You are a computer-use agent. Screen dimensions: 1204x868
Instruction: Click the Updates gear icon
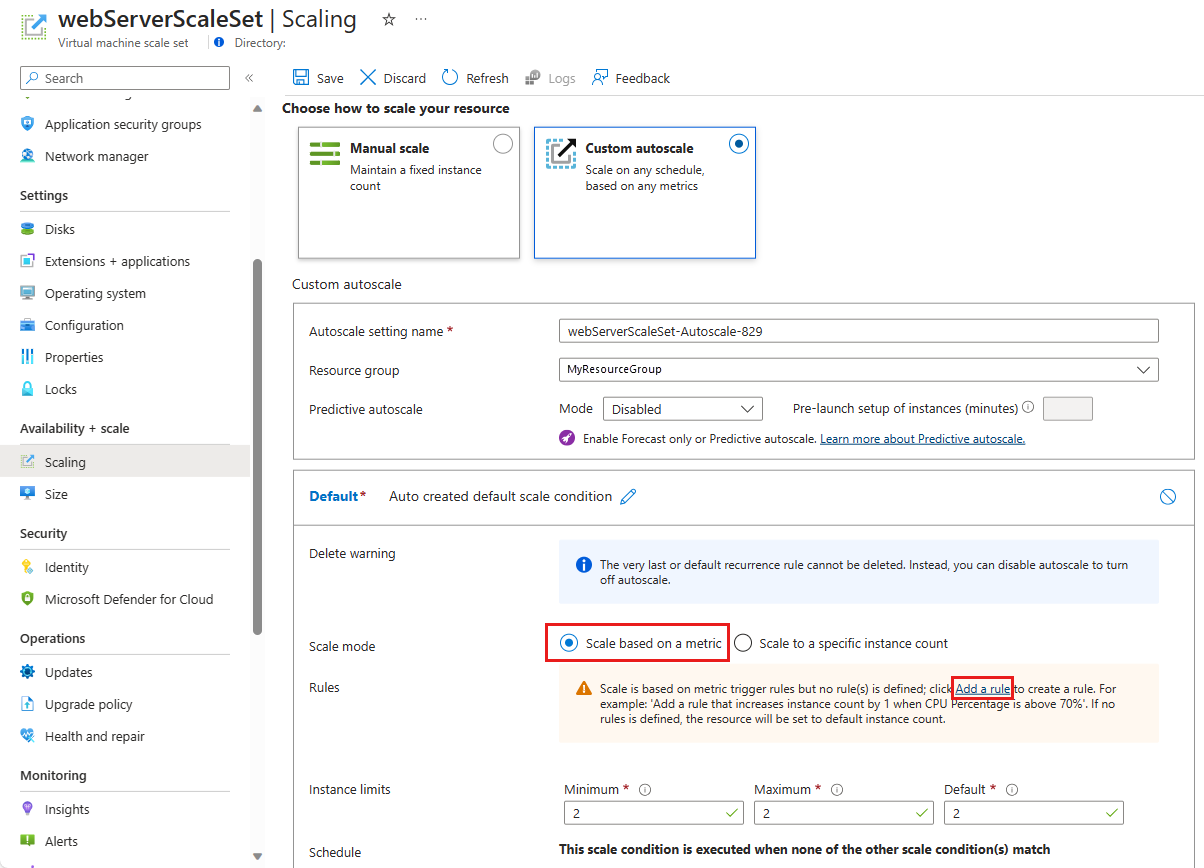[27, 672]
